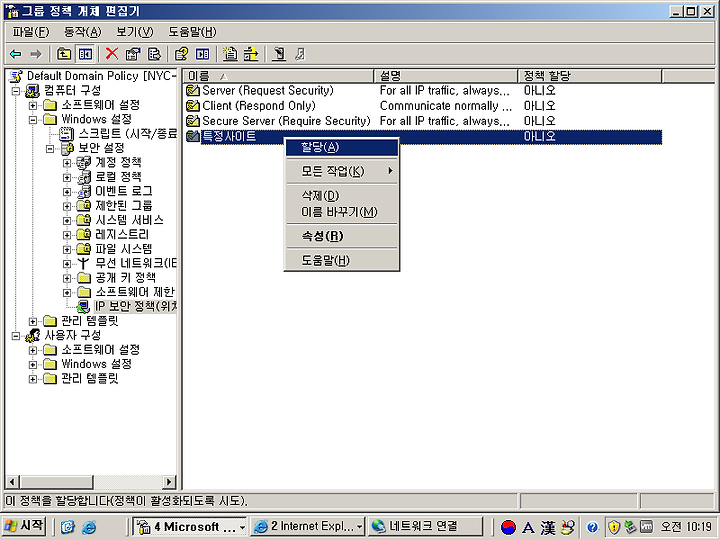Select the 소프트웨어 제한 tree item
This screenshot has height=540, width=720.
[135, 292]
